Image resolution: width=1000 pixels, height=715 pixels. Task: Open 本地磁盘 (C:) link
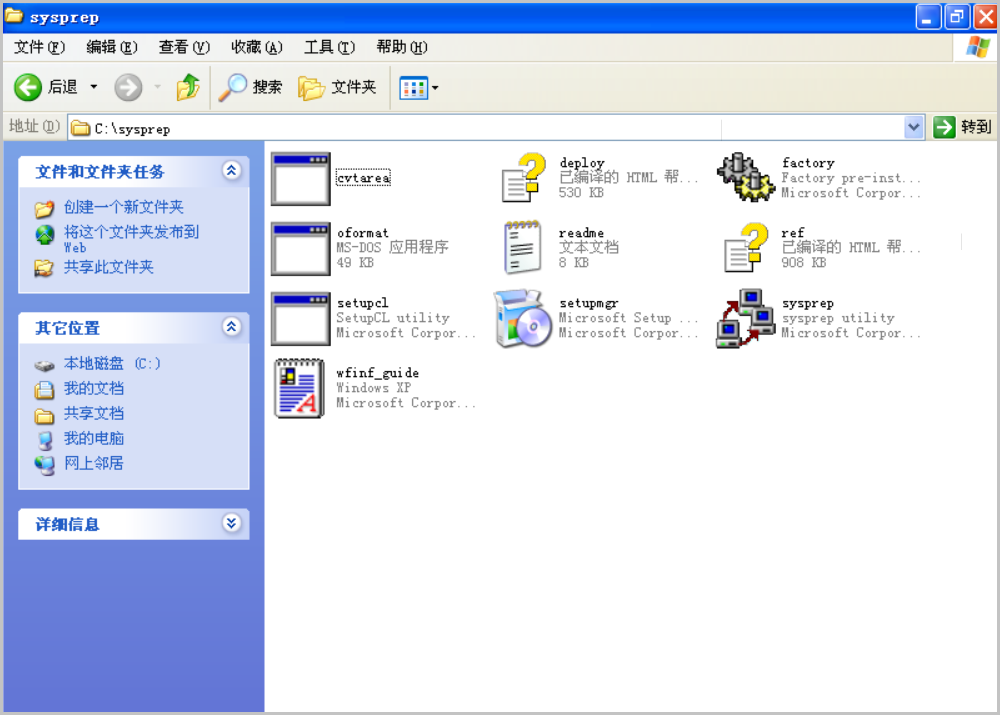tap(112, 364)
